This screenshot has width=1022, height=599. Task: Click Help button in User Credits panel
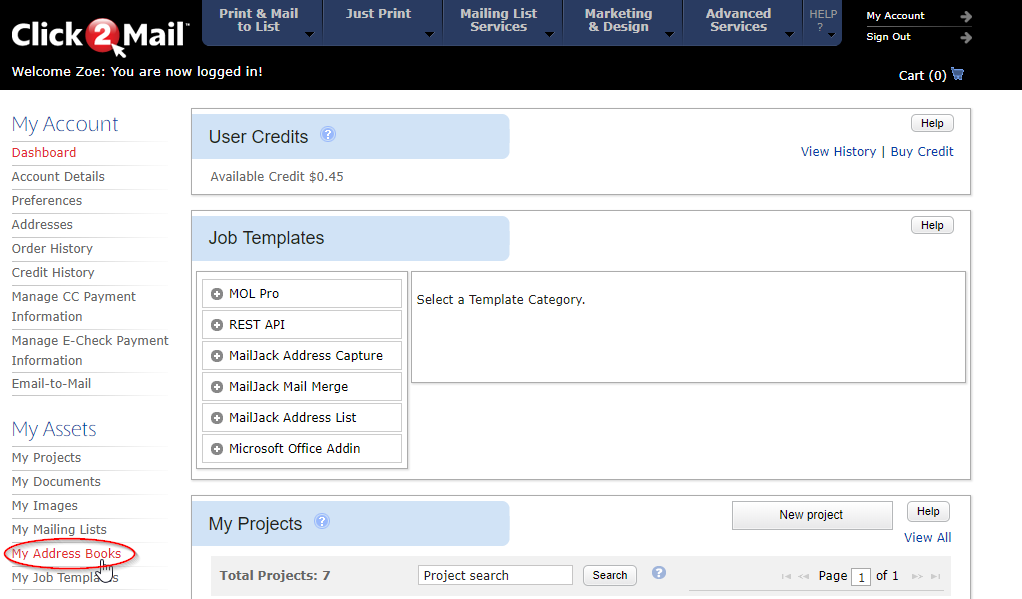[932, 123]
